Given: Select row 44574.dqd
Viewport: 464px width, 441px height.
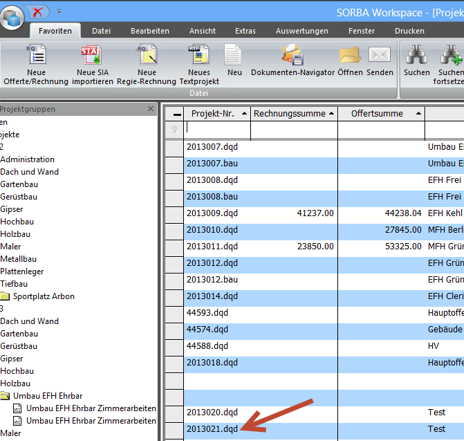Looking at the screenshot, I should tap(207, 329).
